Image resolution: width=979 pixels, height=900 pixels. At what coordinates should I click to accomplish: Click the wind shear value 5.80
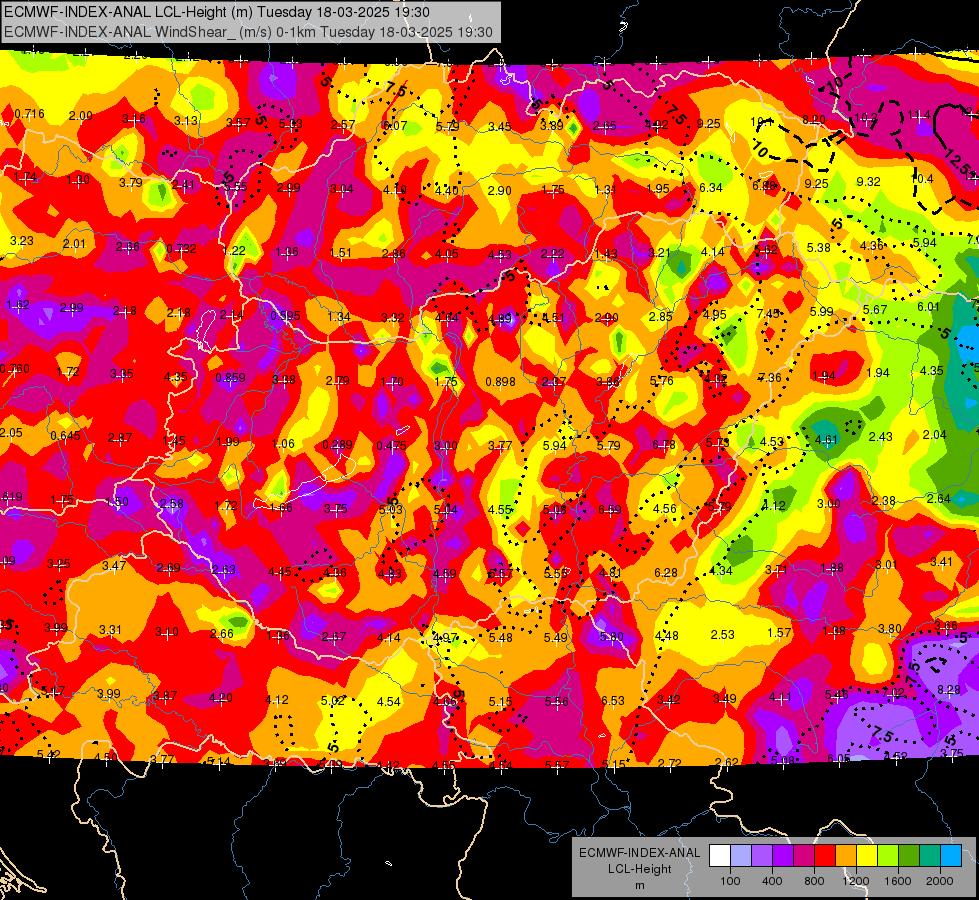[611, 636]
